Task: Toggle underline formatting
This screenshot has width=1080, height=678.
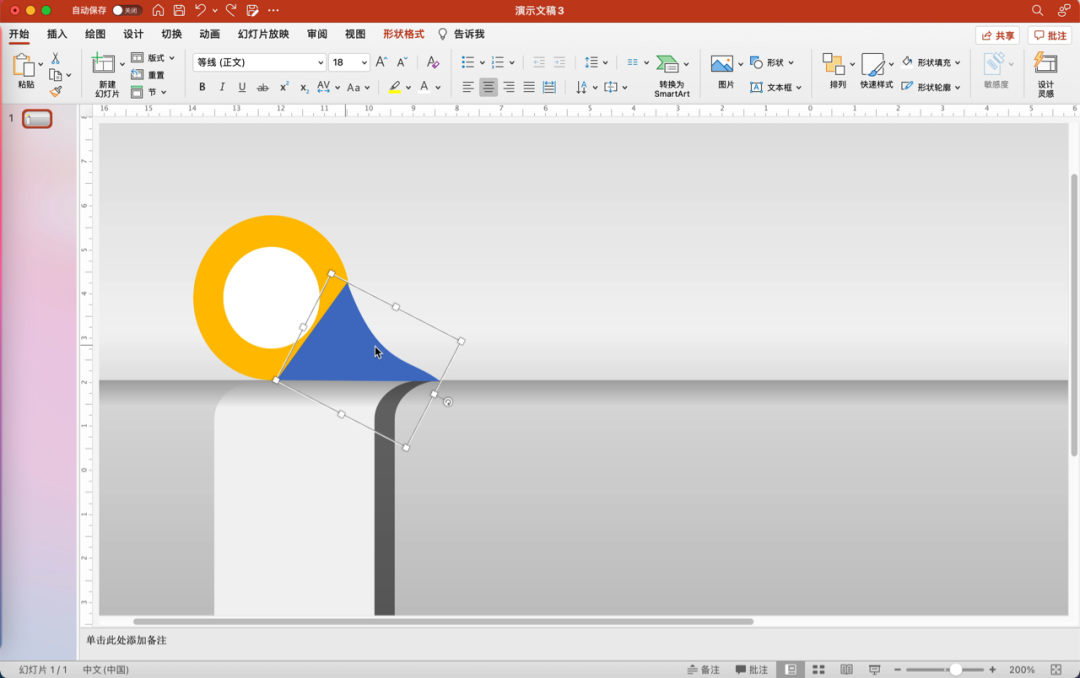Action: pos(242,87)
